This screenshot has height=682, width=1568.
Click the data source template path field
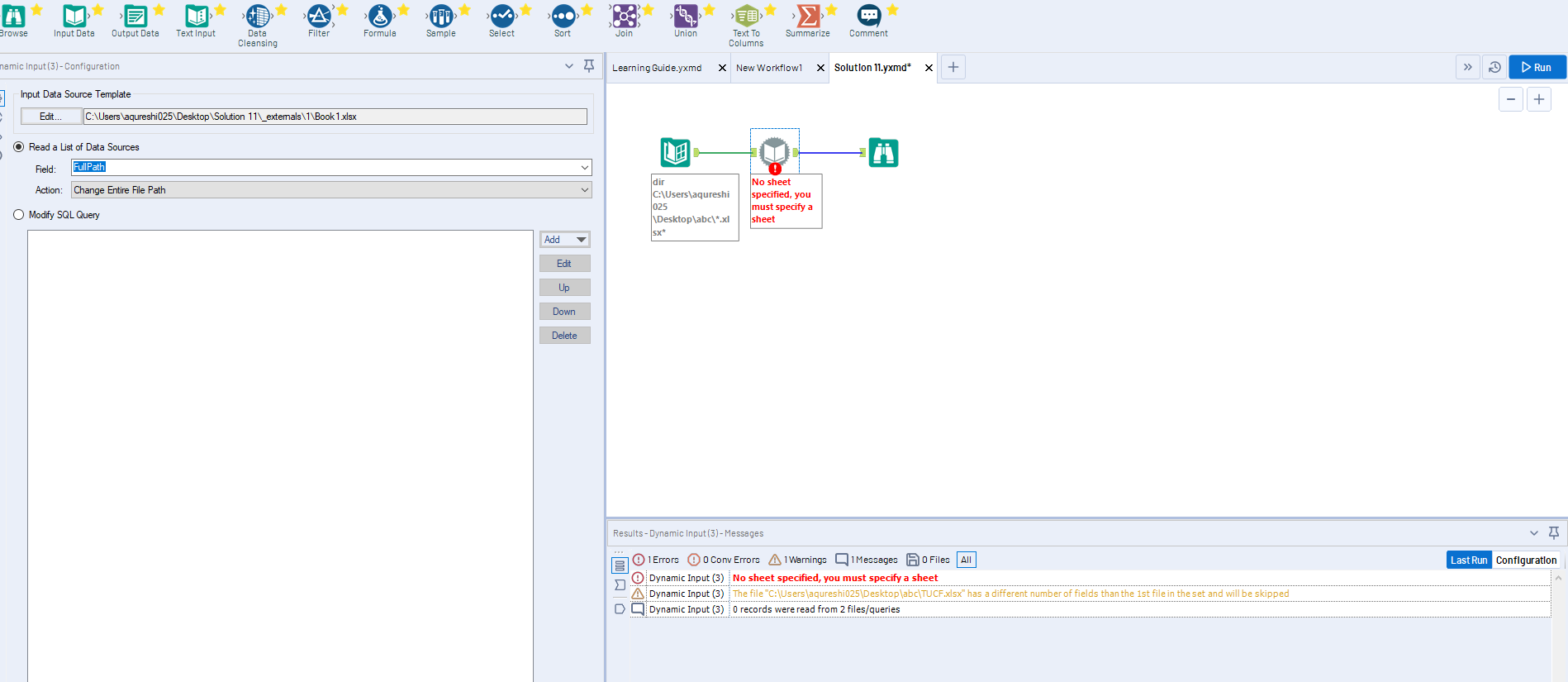(335, 117)
